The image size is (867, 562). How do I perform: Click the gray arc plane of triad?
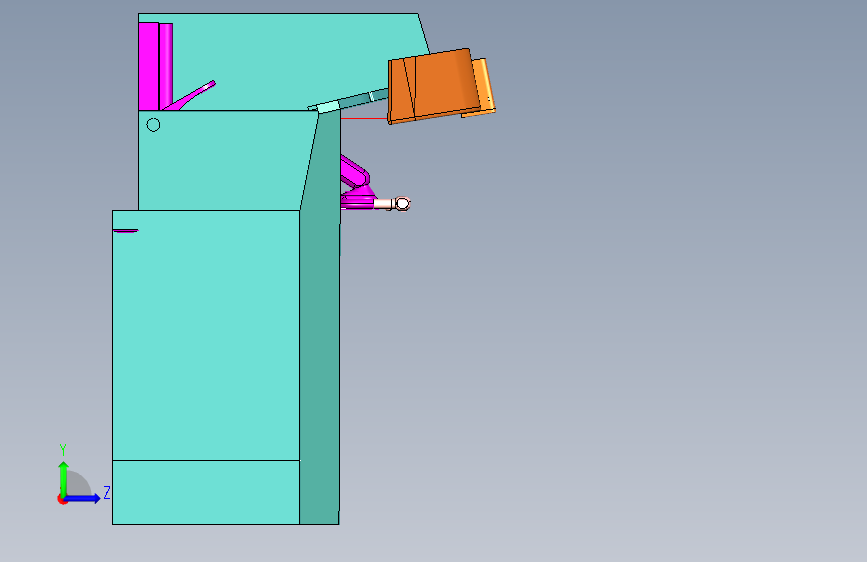tap(79, 484)
